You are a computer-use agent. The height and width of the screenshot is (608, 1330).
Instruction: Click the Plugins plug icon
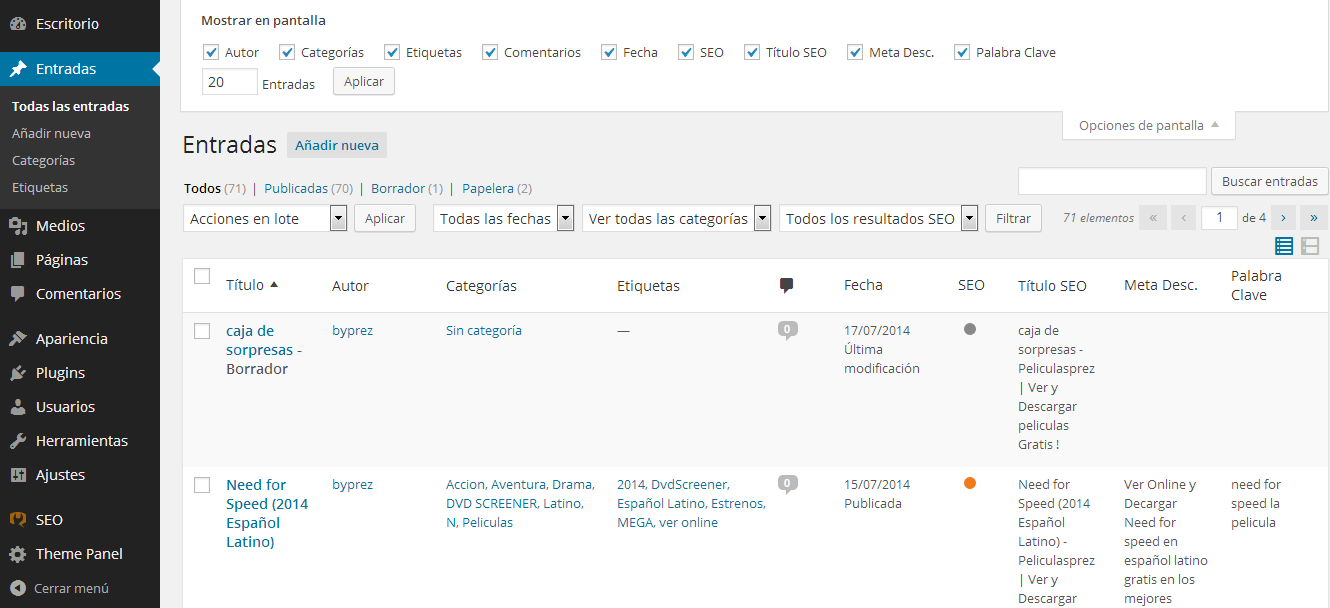(x=18, y=373)
